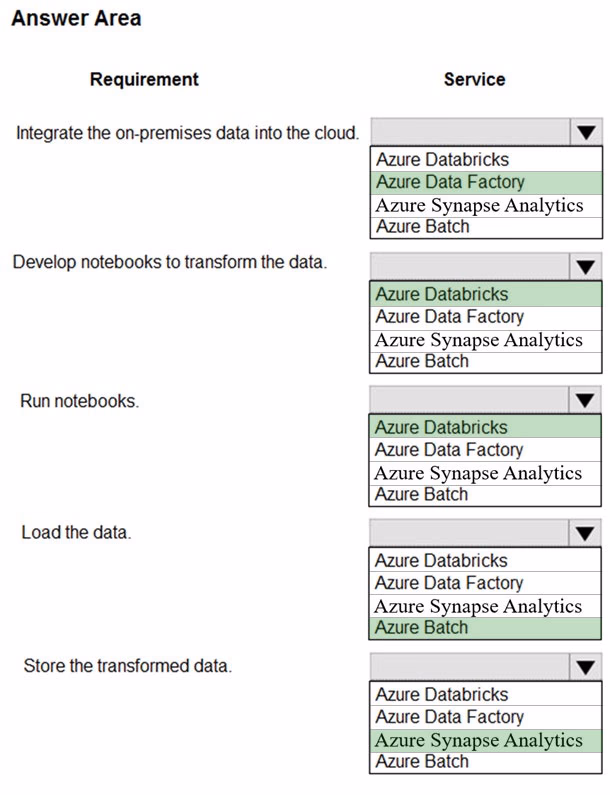
Task: Choose Azure Databricks under Develop notebooks
Action: (x=486, y=295)
